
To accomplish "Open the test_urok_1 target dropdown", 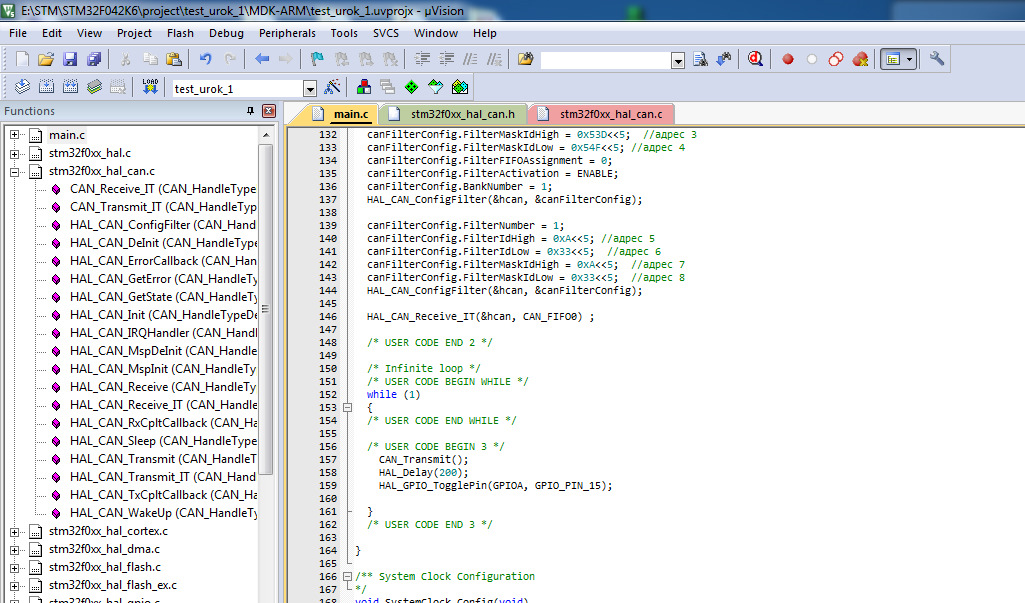I will coord(309,89).
